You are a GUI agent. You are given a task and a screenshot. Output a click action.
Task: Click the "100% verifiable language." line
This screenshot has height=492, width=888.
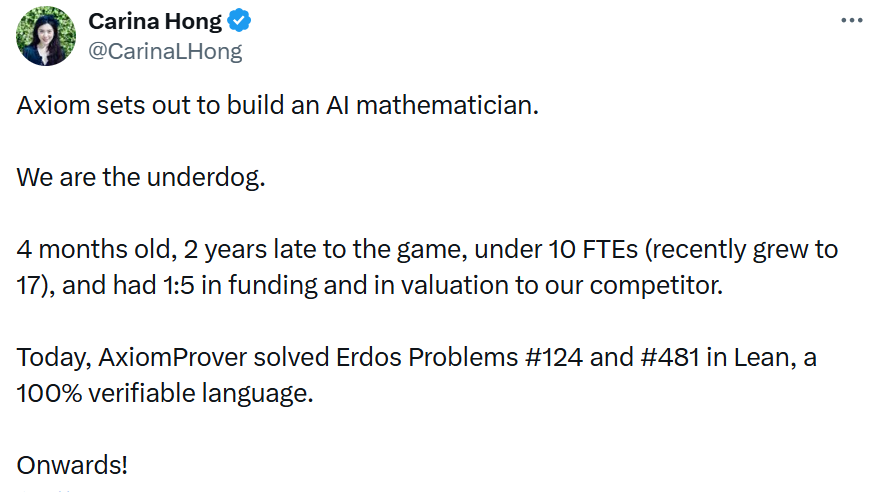[x=165, y=393]
